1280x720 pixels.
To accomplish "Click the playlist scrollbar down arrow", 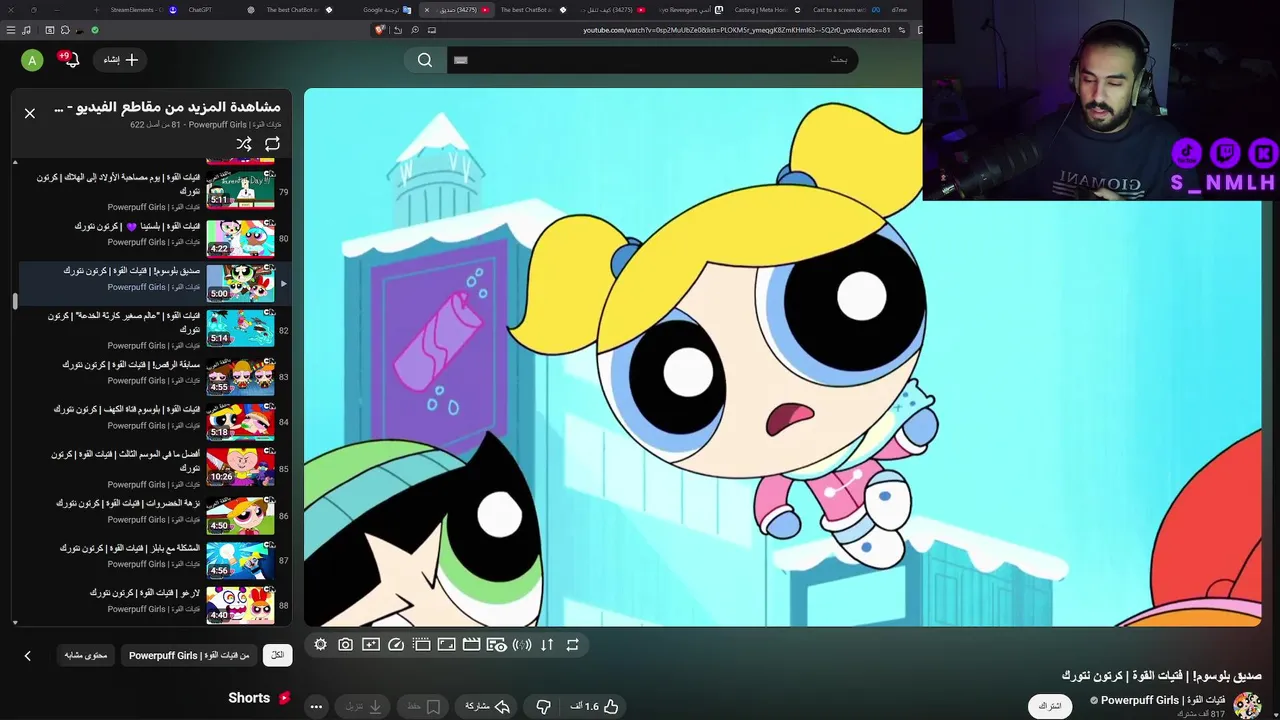I will [x=15, y=622].
